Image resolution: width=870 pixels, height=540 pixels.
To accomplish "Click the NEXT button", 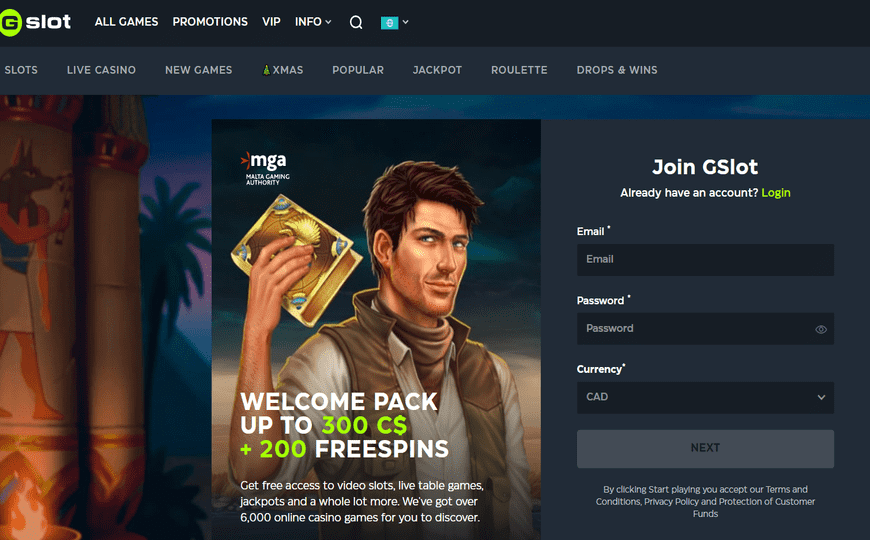I will [x=705, y=448].
